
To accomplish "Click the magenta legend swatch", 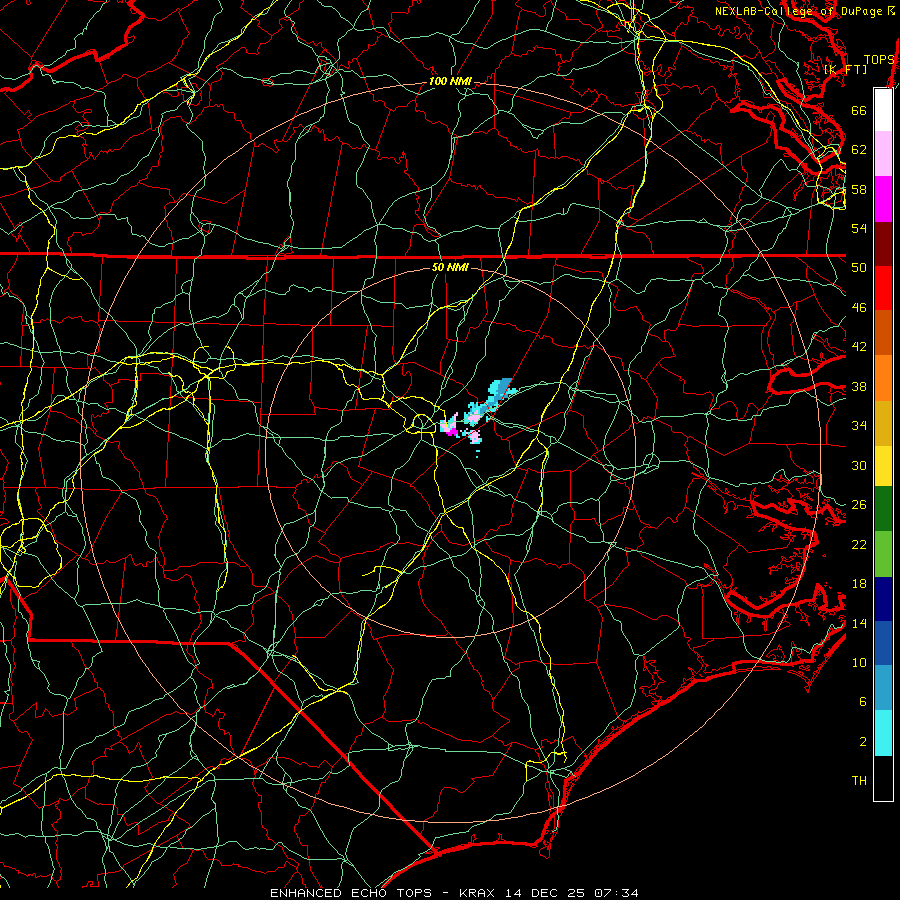I will point(883,199).
